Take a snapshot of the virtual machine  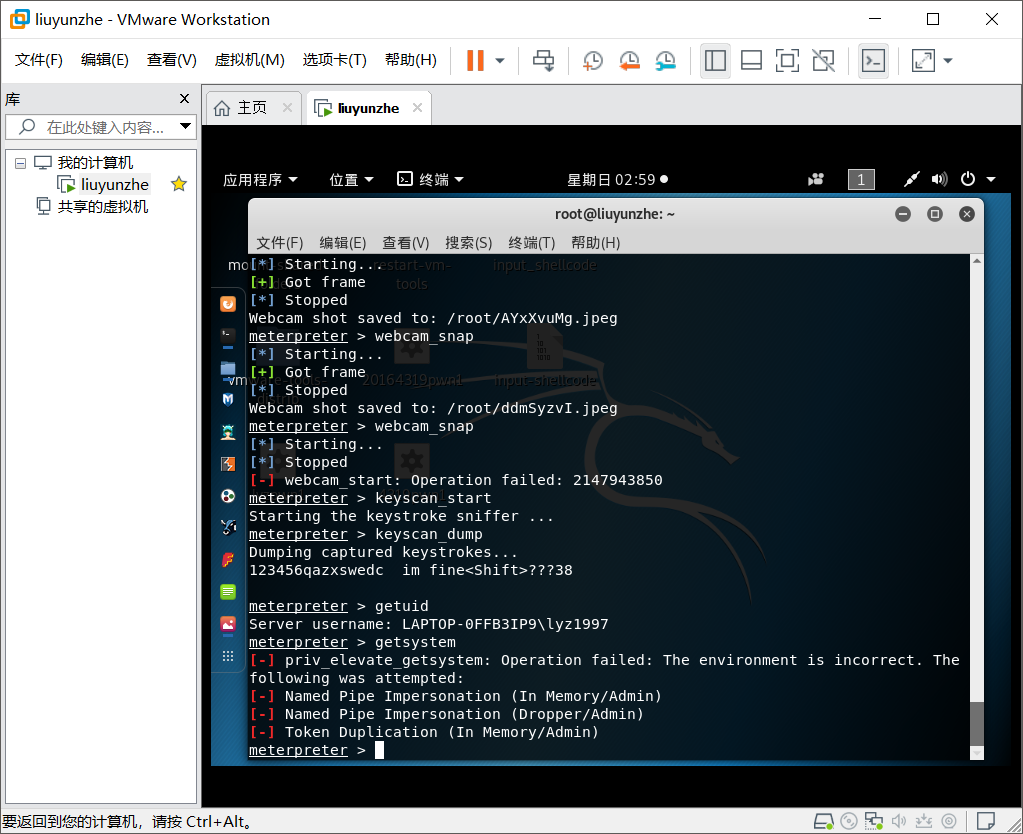592,61
